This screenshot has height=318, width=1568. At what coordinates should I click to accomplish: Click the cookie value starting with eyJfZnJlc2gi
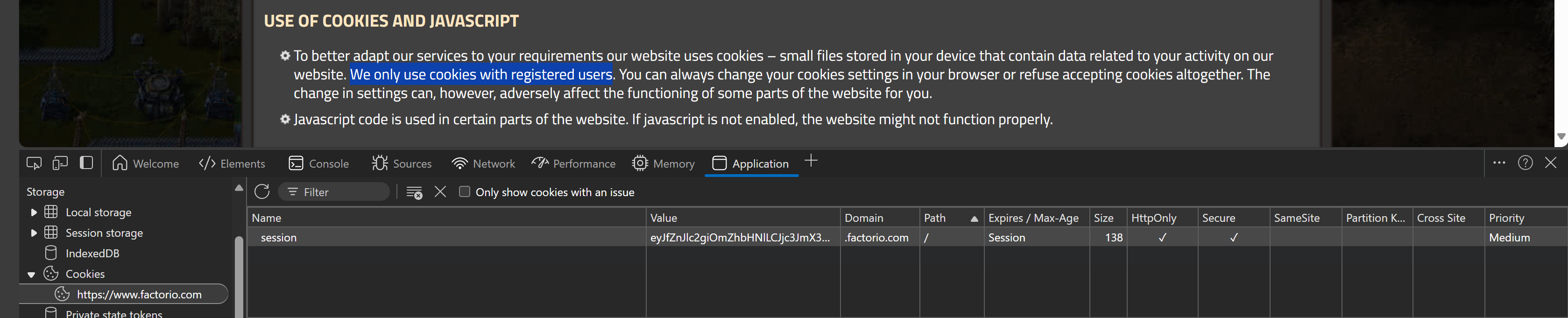[x=742, y=238]
